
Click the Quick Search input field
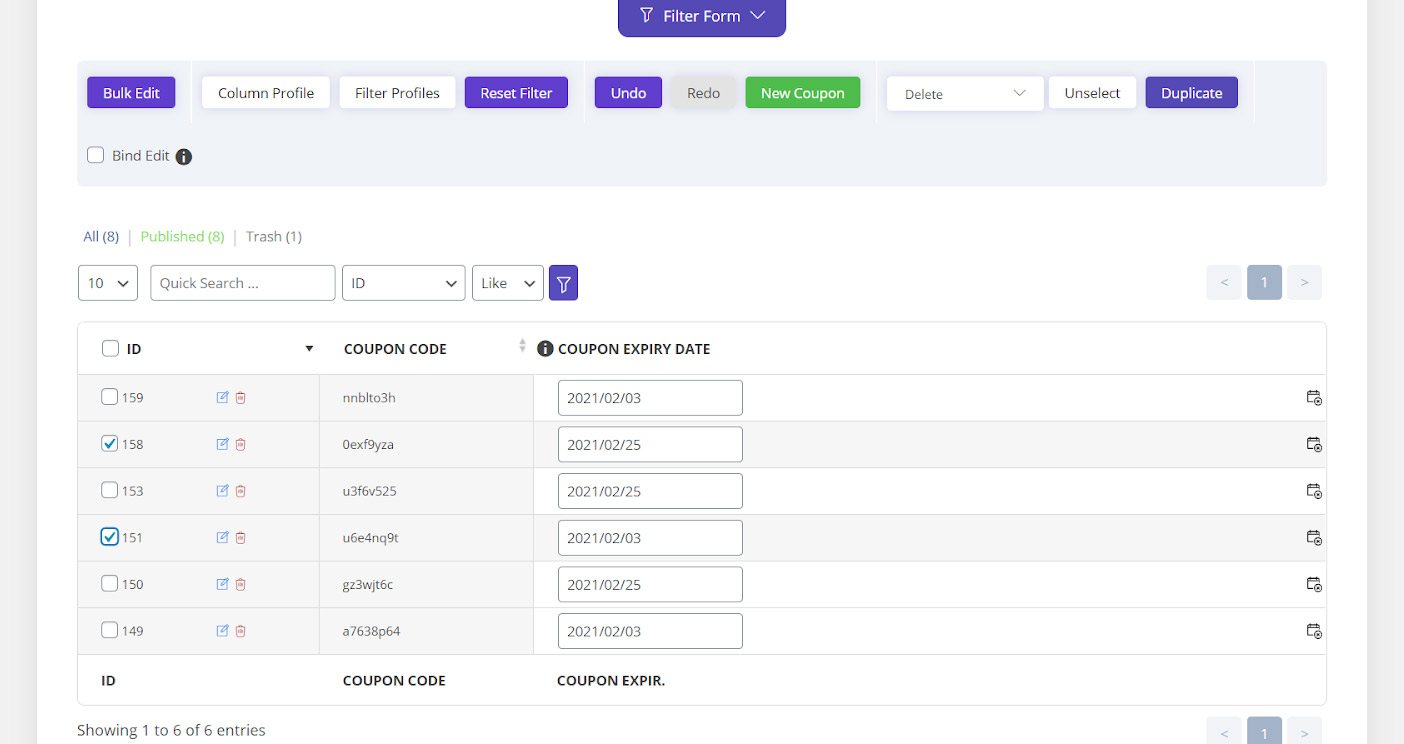[243, 283]
